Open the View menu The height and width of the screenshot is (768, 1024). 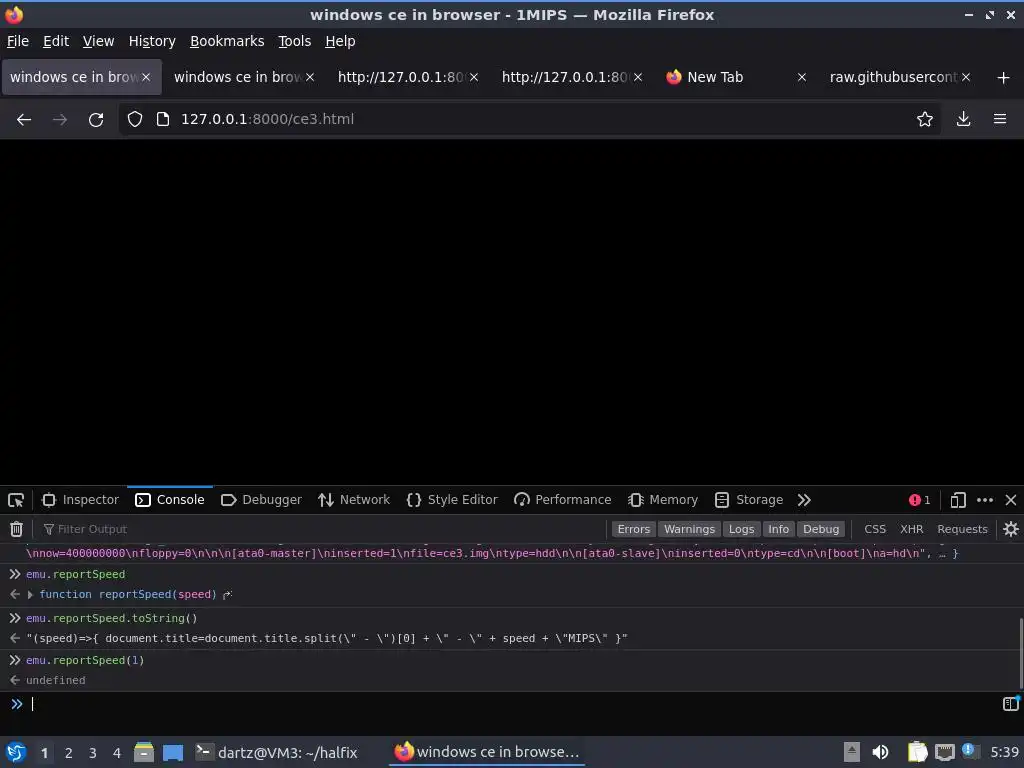(x=99, y=41)
